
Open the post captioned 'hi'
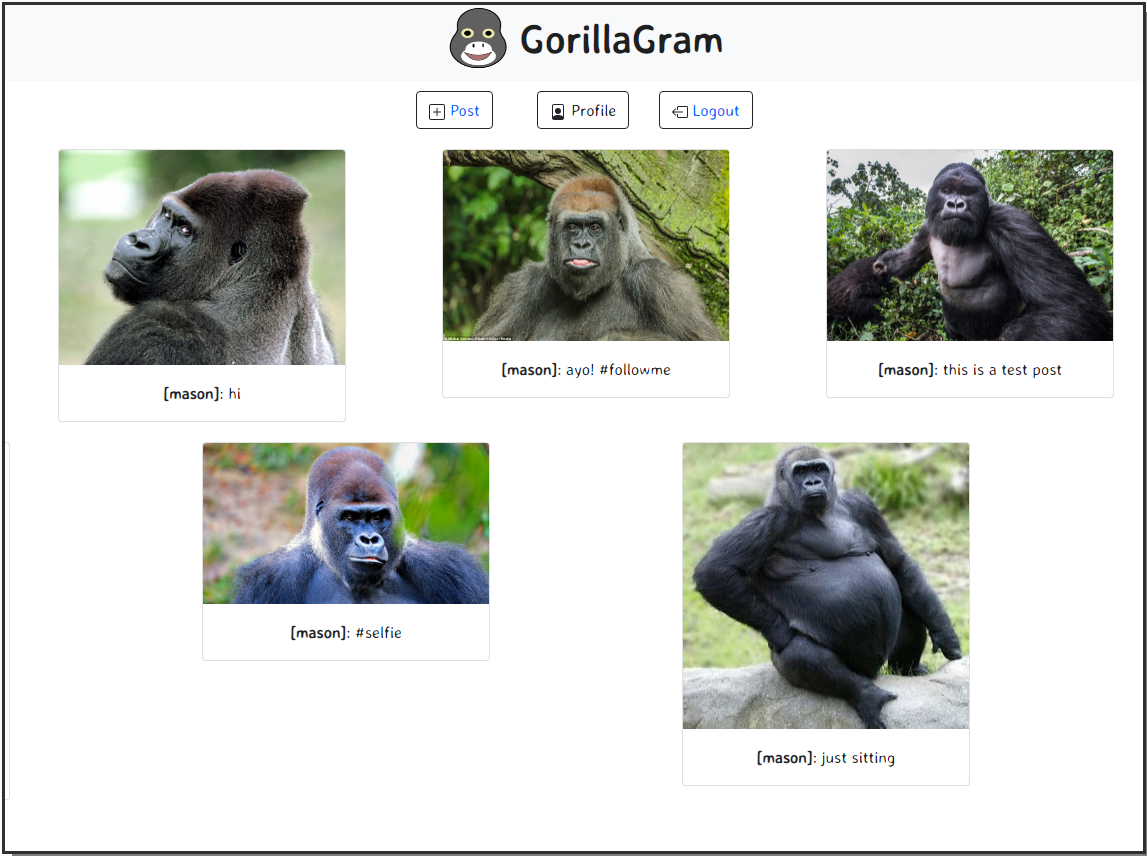coord(201,257)
